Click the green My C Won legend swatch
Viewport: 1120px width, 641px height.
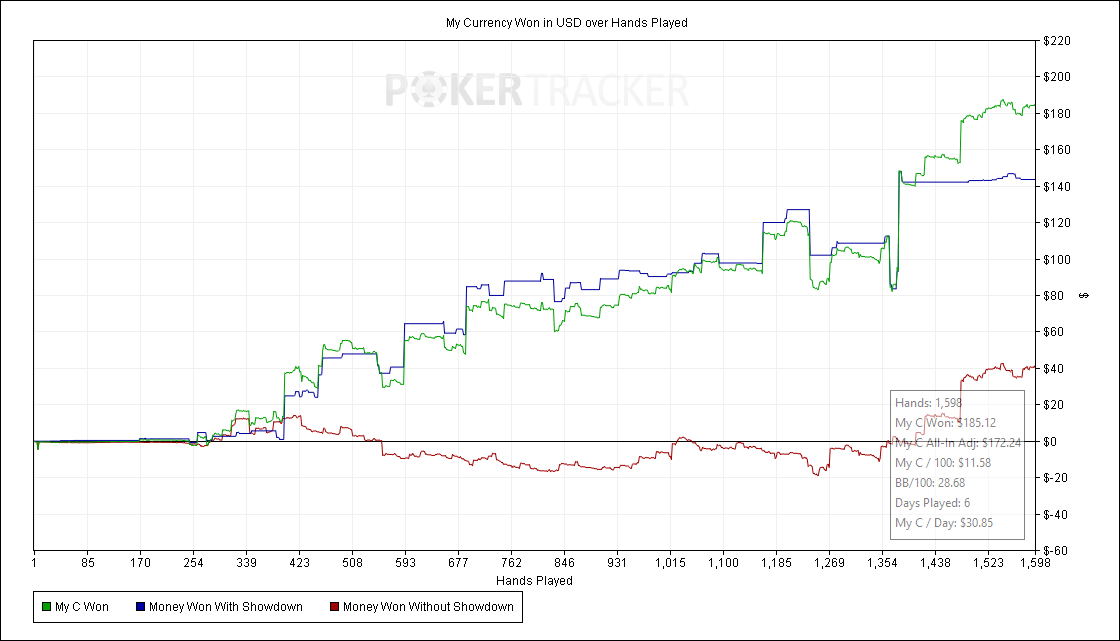tap(46, 607)
